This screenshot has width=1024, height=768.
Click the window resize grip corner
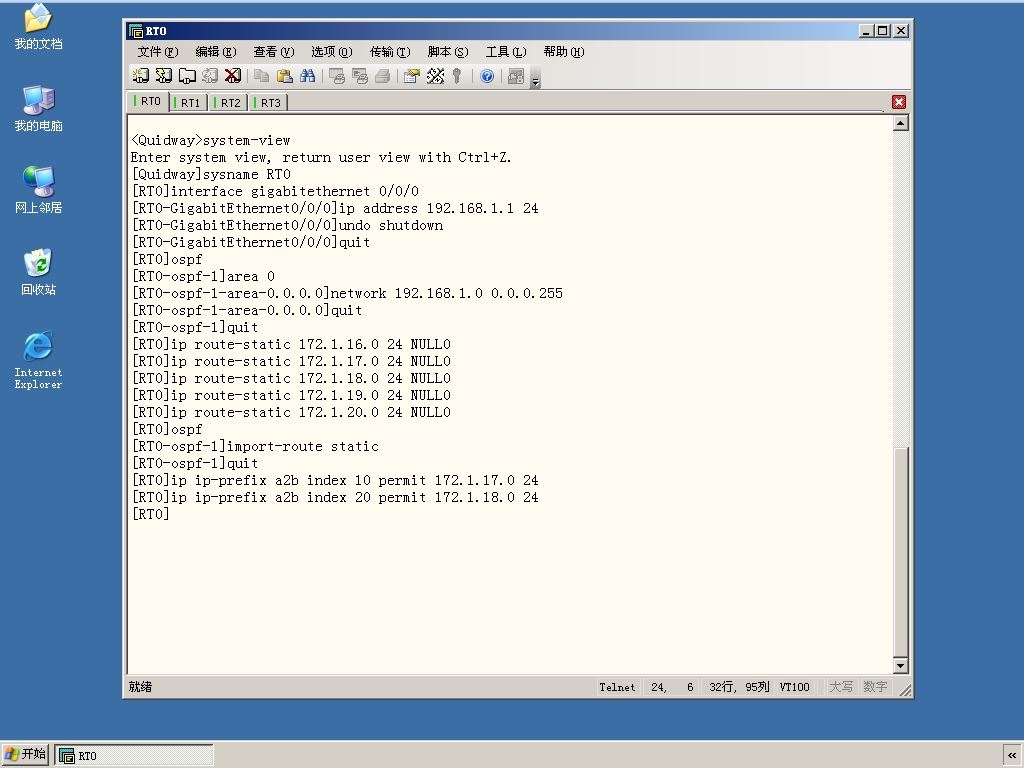coord(905,690)
